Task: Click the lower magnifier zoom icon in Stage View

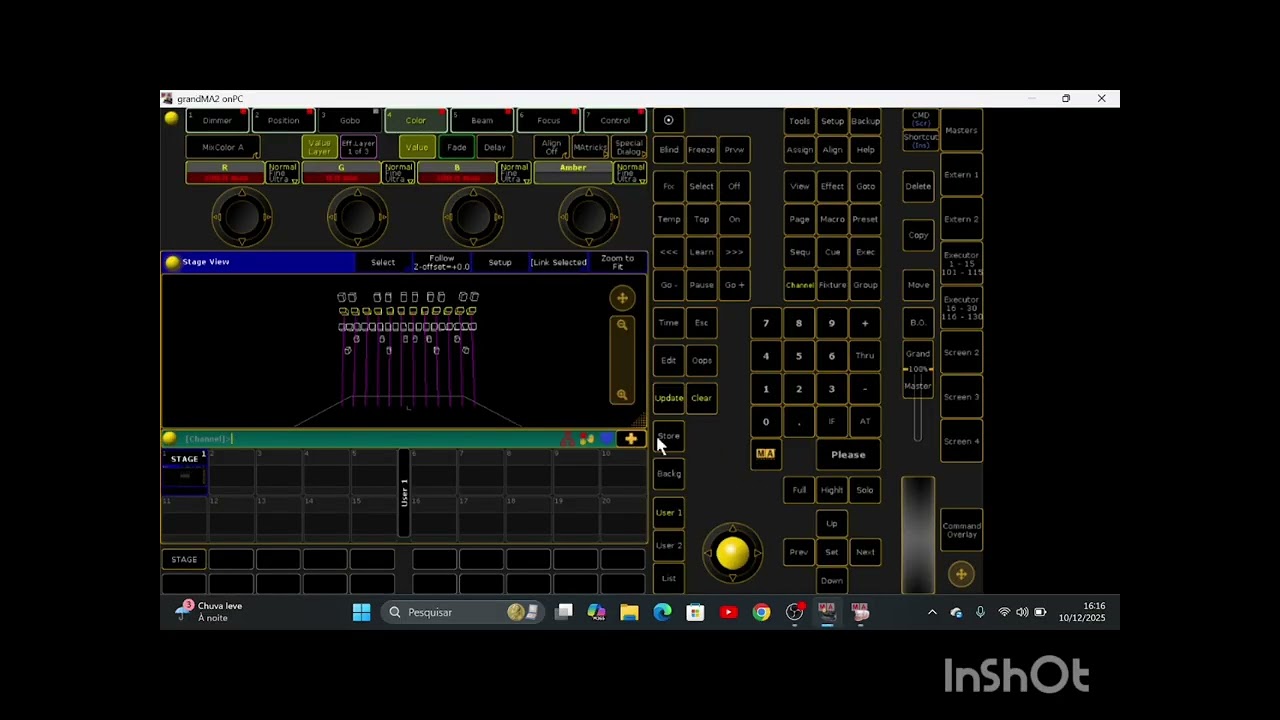Action: (622, 395)
